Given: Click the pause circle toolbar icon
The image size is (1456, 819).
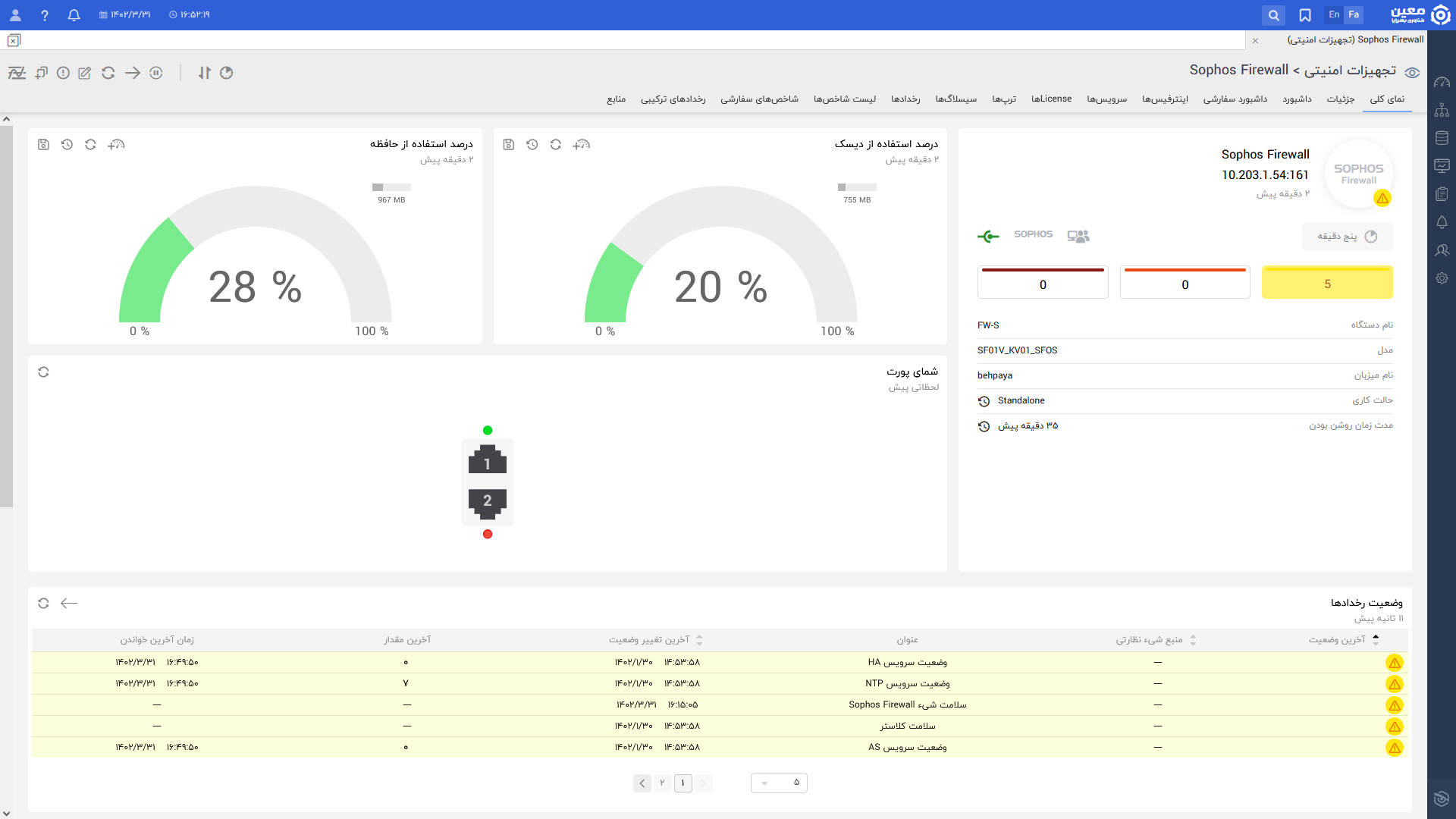Looking at the screenshot, I should coord(155,73).
